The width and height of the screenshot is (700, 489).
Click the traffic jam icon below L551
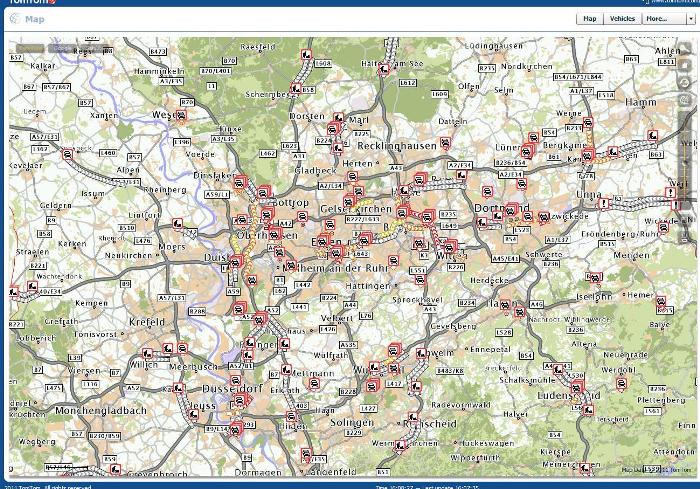420,280
